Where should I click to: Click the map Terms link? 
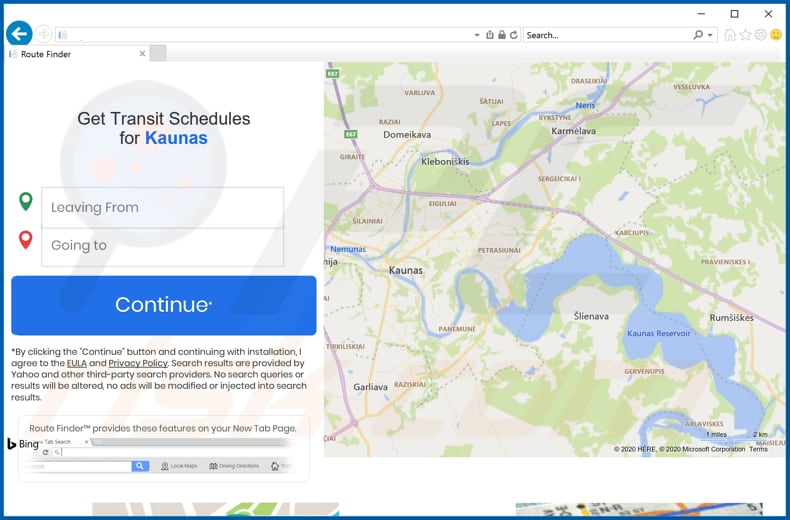point(758,449)
